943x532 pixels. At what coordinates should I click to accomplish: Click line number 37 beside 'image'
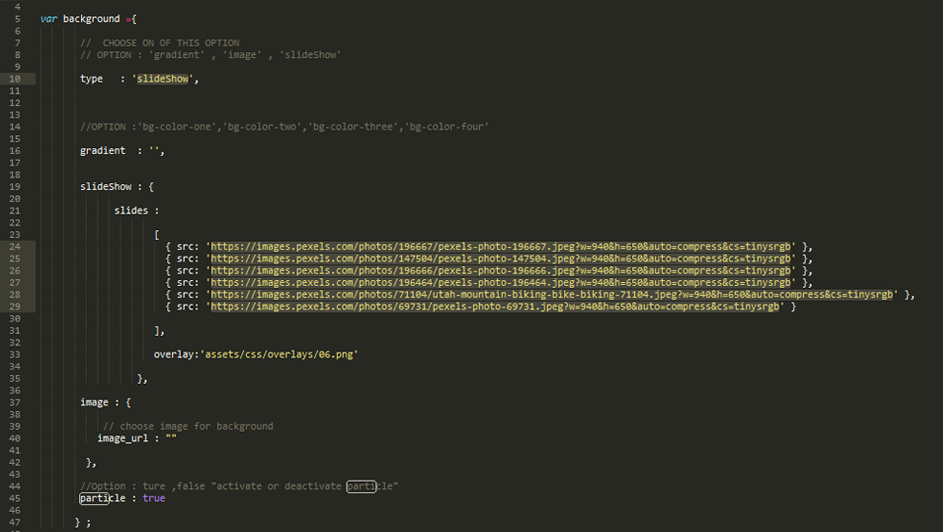click(x=15, y=402)
